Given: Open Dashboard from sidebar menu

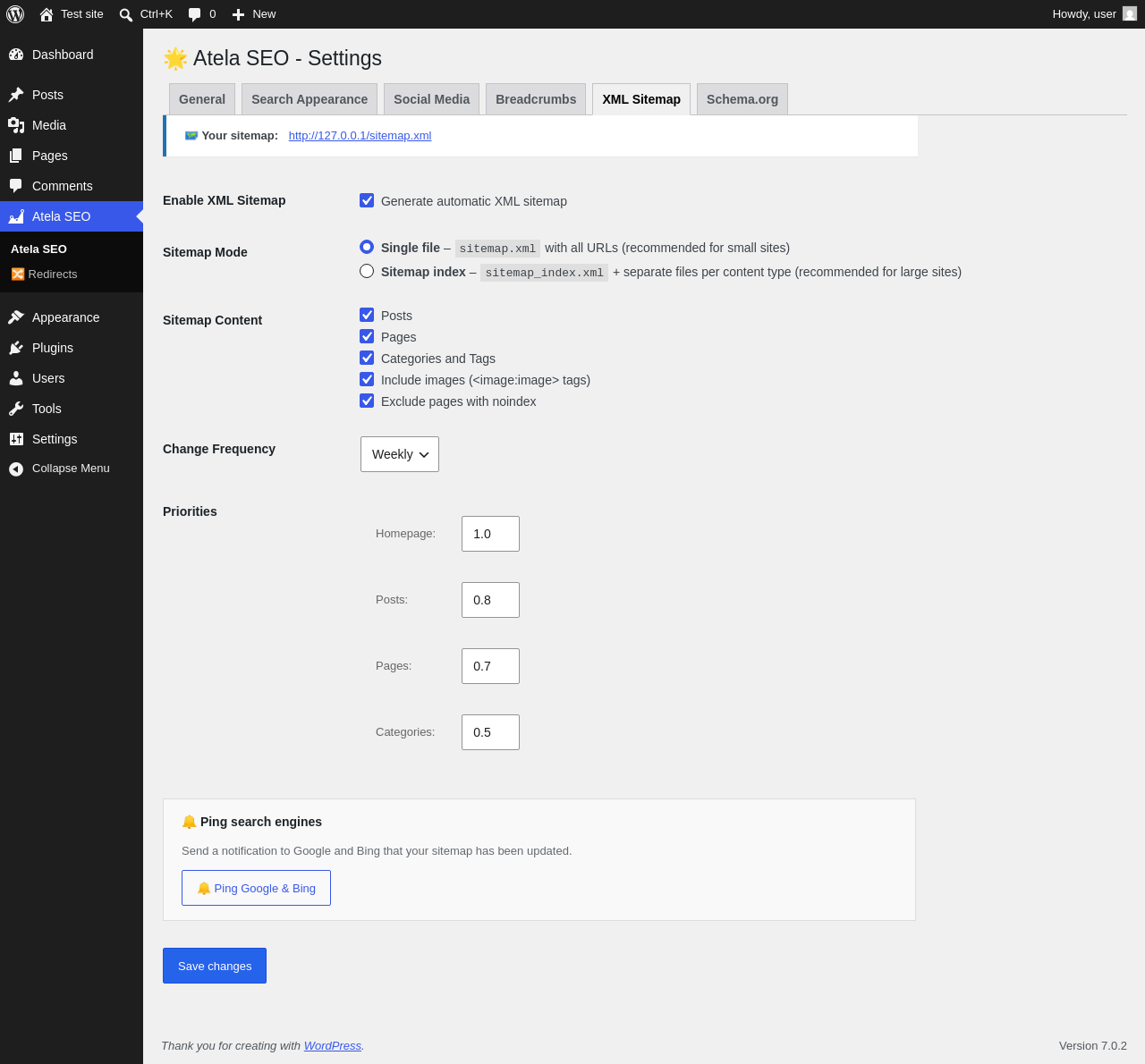Looking at the screenshot, I should point(72,55).
